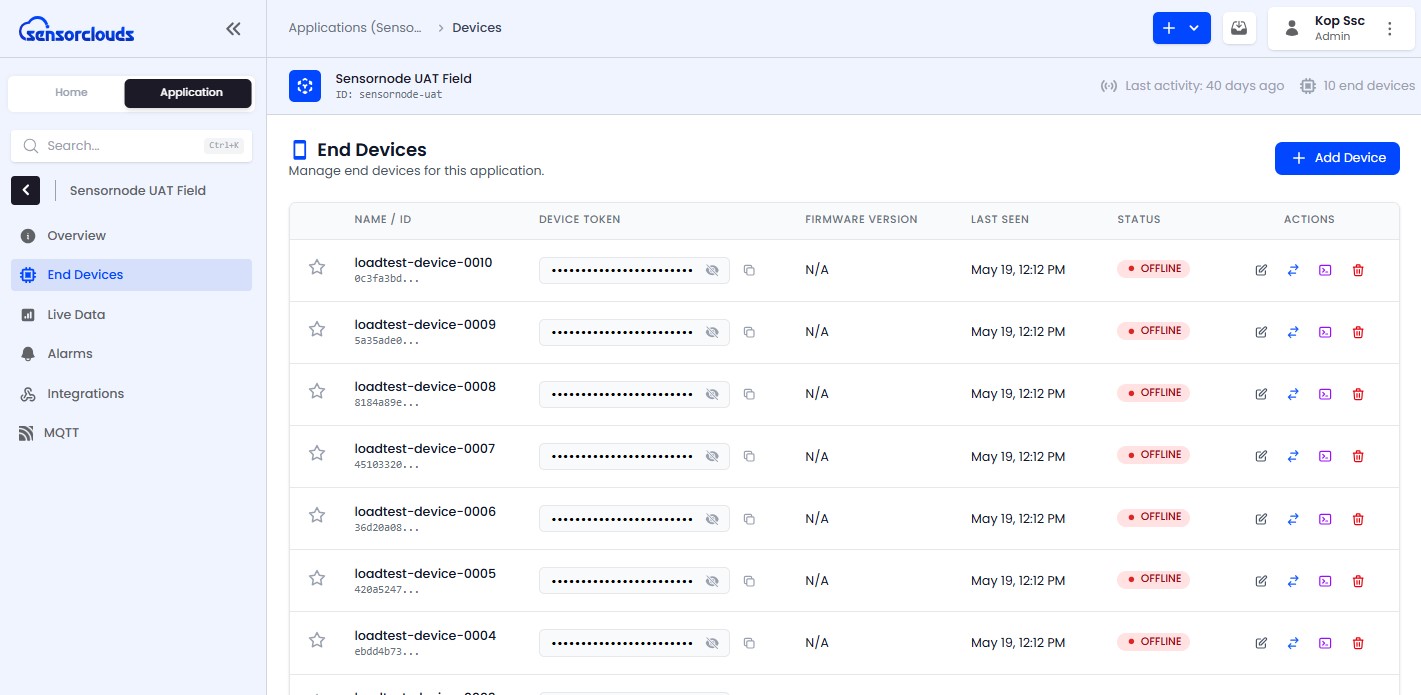Open terminal console for loadtest-device-0010
Image resolution: width=1421 pixels, height=695 pixels.
point(1325,270)
